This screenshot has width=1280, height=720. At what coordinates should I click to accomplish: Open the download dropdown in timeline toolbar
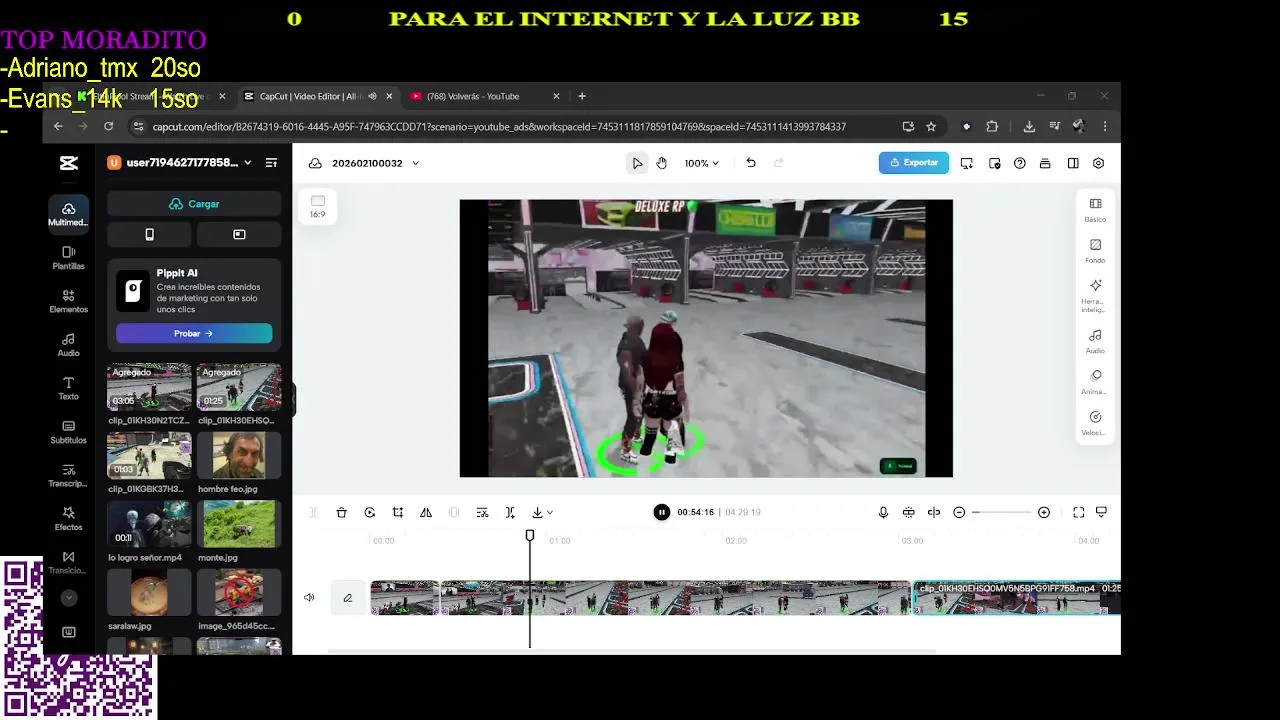[542, 513]
